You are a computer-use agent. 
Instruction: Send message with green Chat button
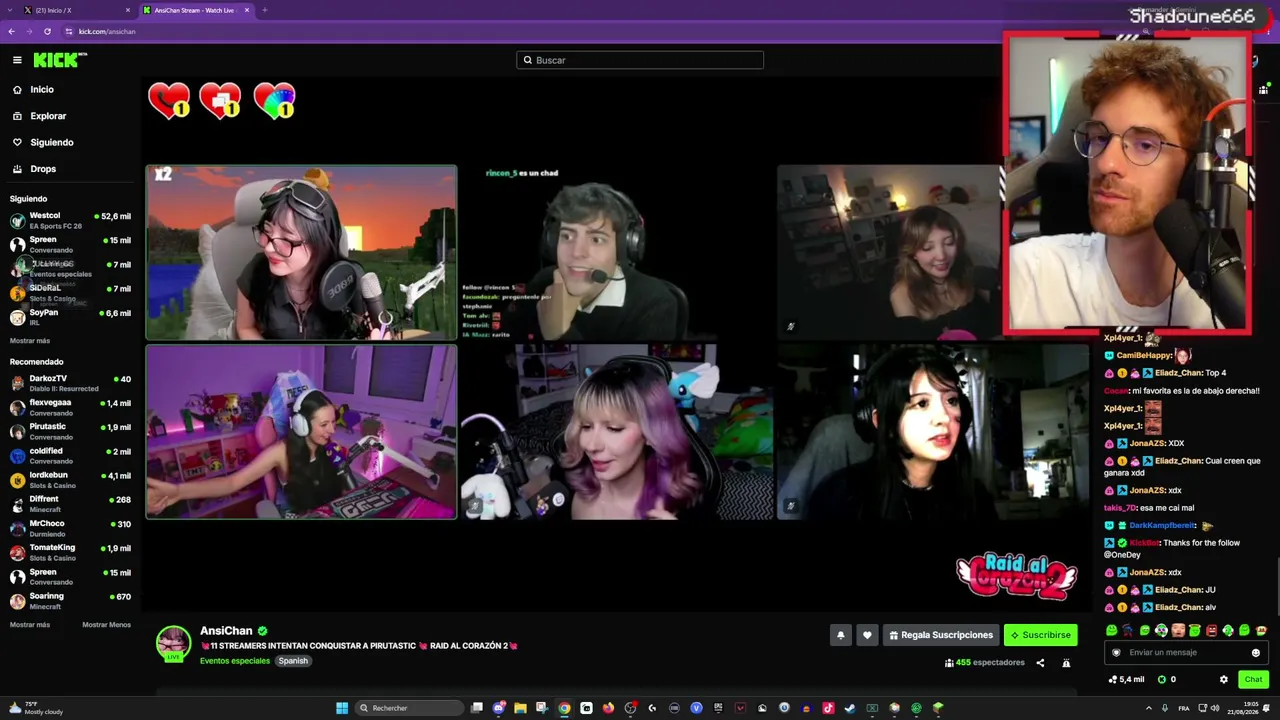[1253, 680]
